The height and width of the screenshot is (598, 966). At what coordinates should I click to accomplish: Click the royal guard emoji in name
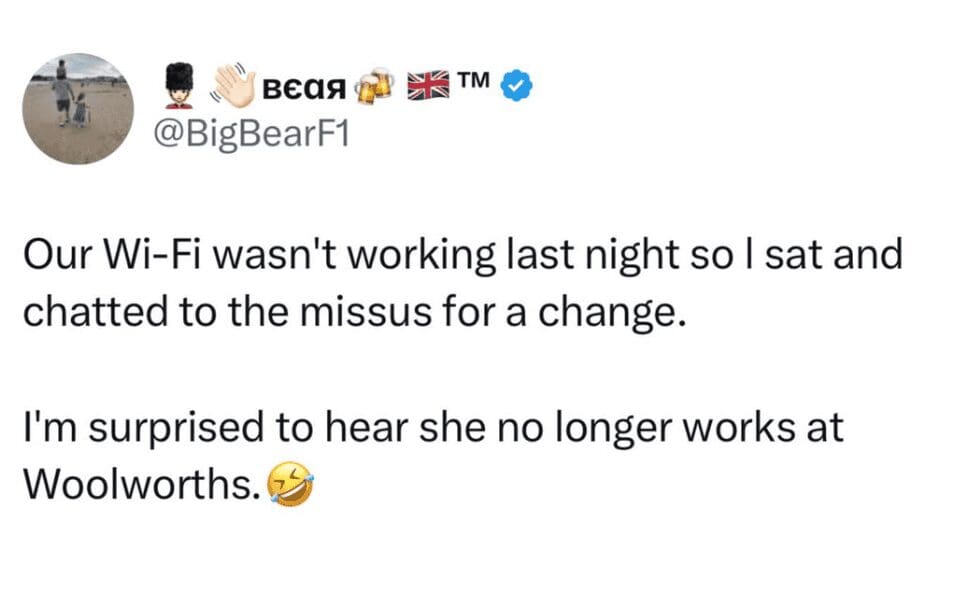point(179,86)
